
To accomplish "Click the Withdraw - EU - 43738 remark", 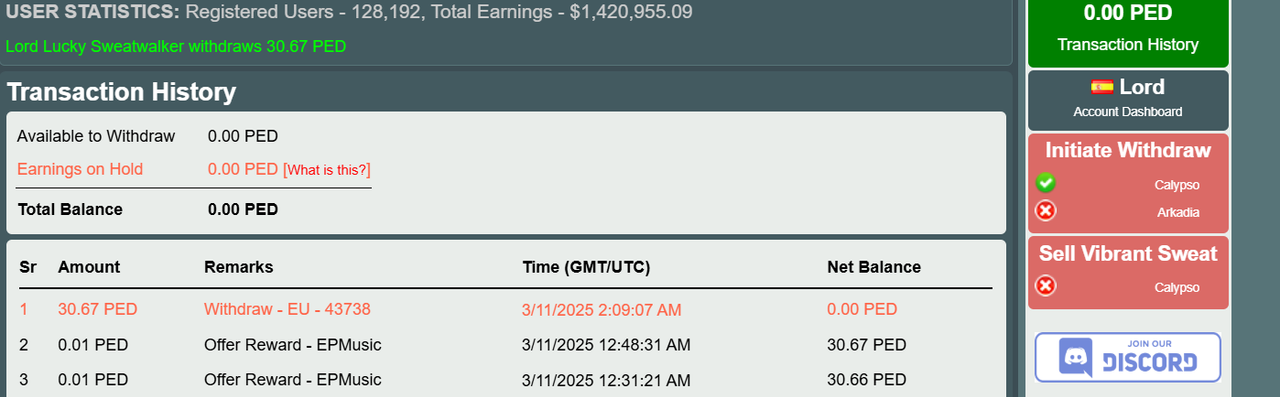I will (287, 310).
